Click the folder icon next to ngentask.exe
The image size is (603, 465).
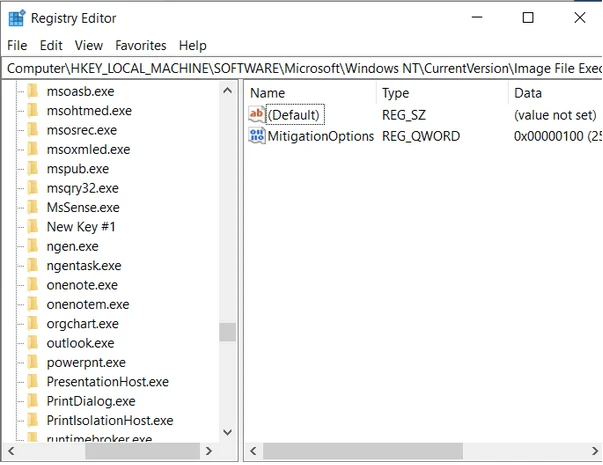(x=33, y=265)
